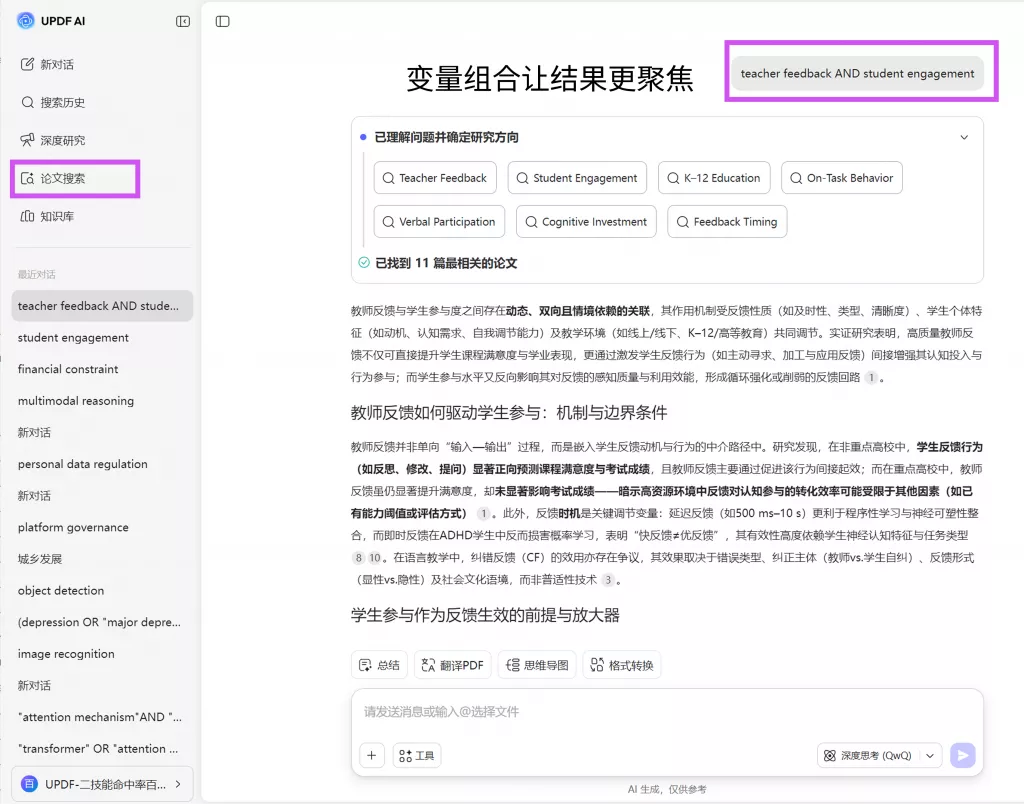
Task: Open 知识库 knowledge base
Action: point(57,216)
